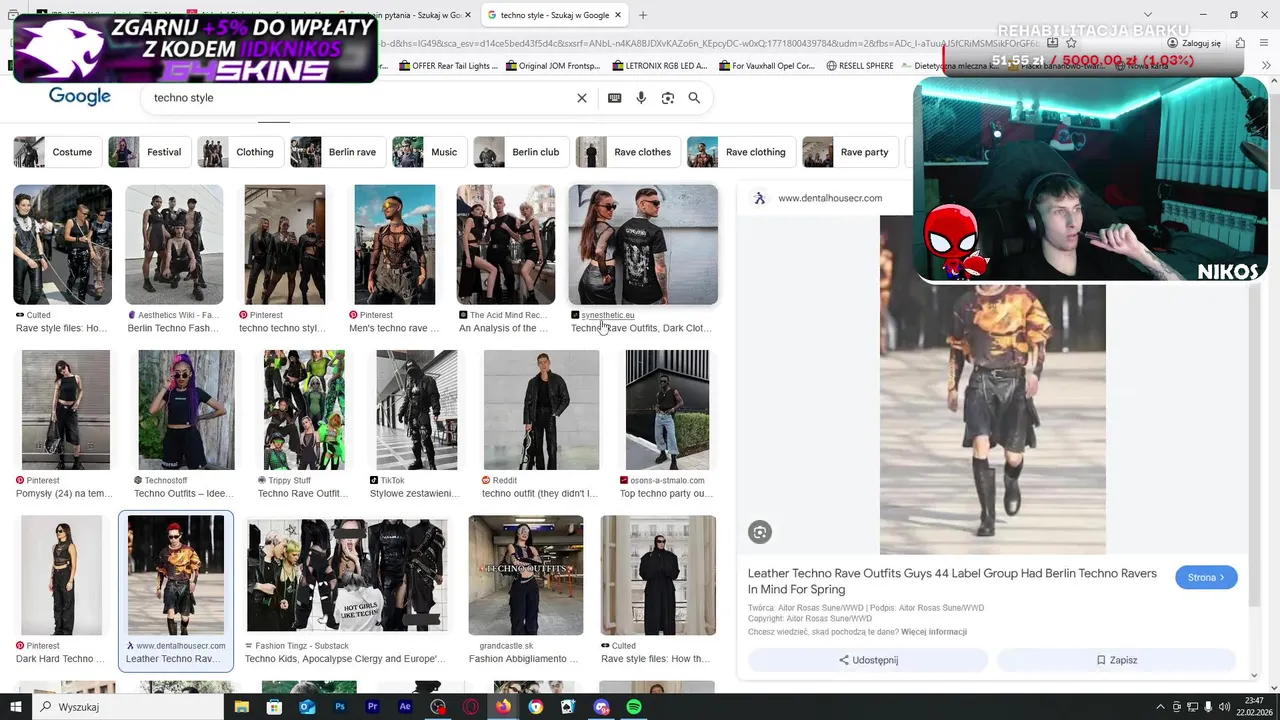Show more bookmarks overflow chevron
Screen dimensions: 1280x720
click(x=1267, y=66)
